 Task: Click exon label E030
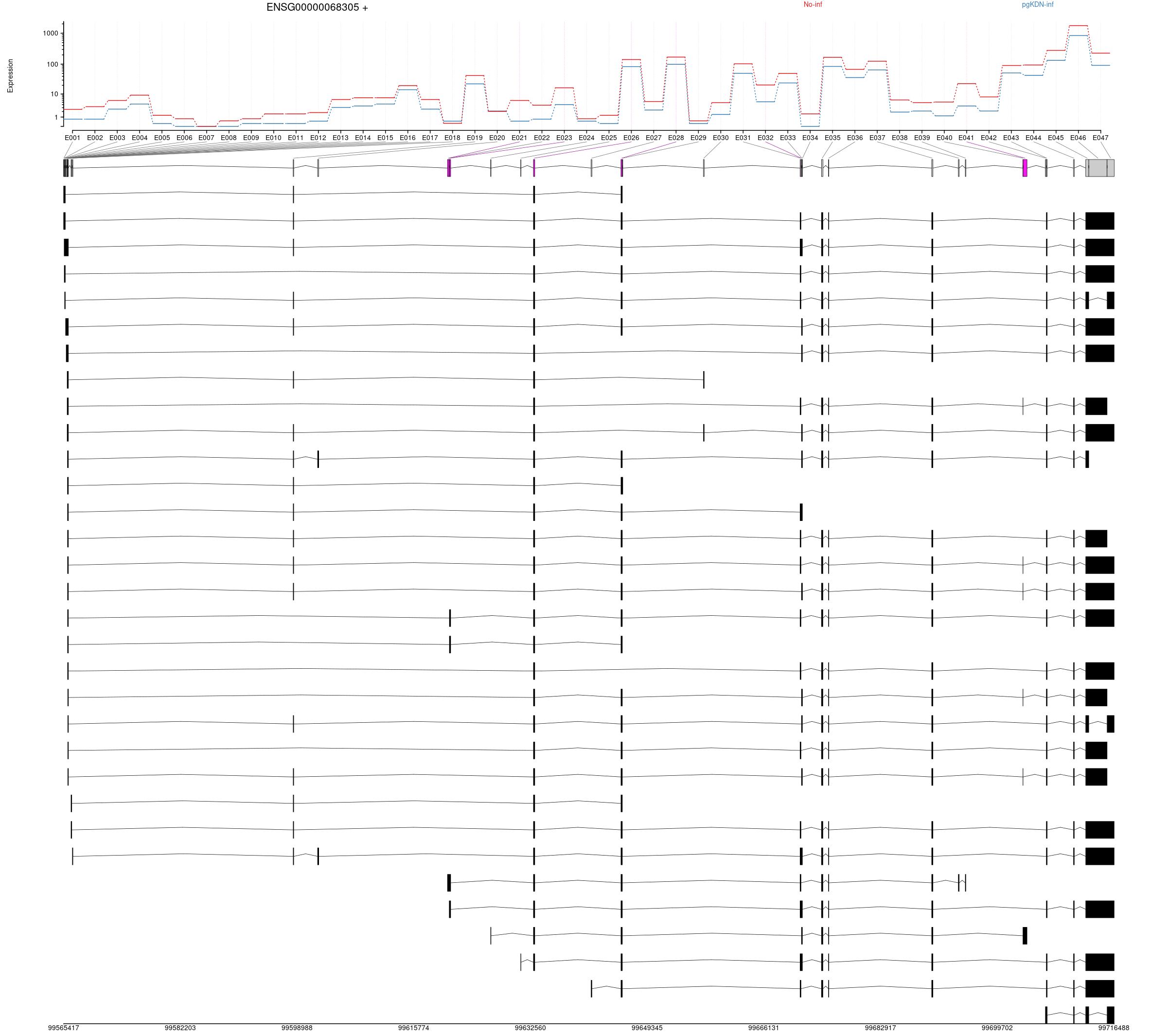click(721, 138)
